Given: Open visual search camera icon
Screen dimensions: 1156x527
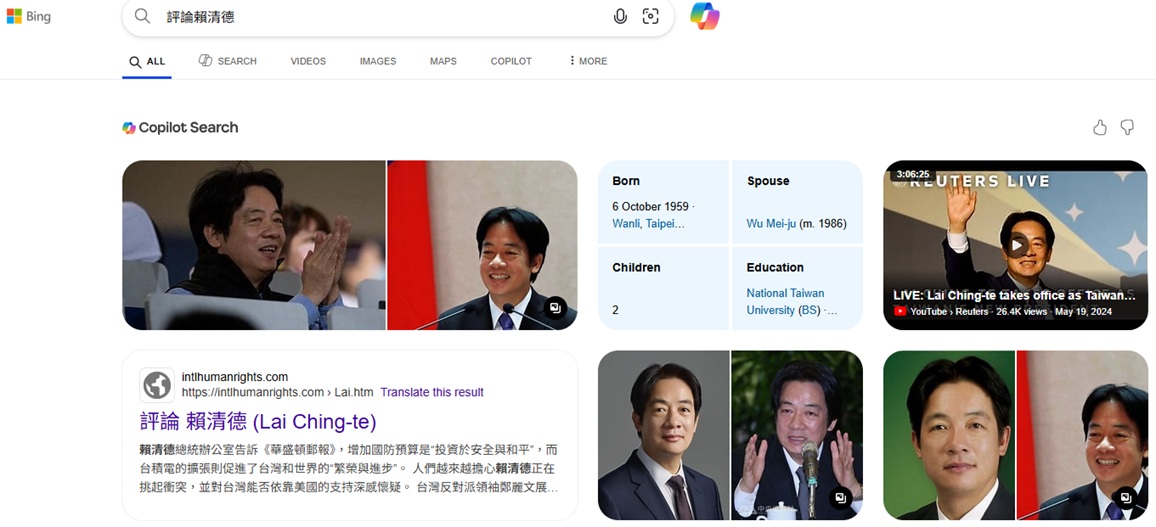Looking at the screenshot, I should tap(651, 17).
